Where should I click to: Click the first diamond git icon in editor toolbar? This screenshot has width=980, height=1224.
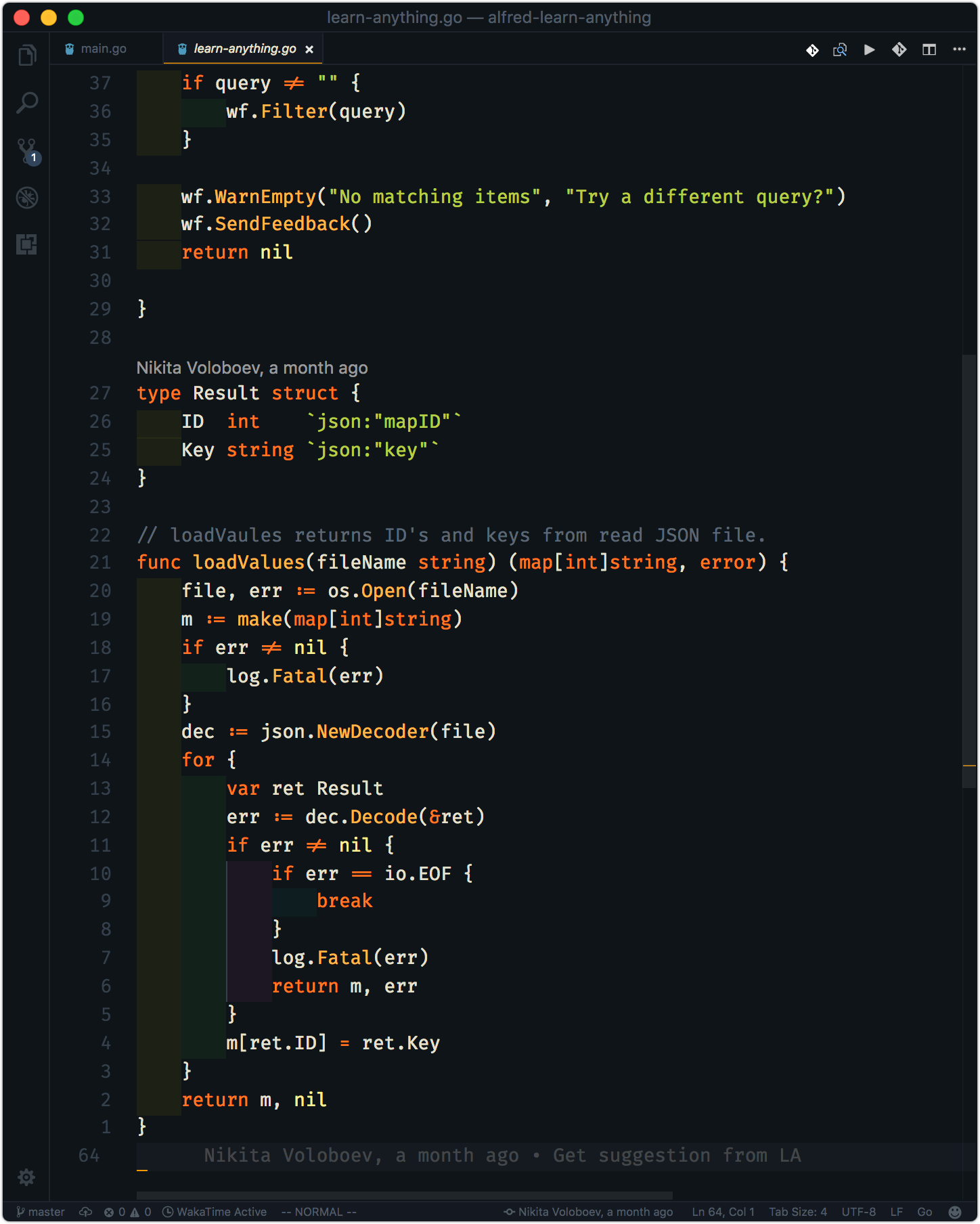click(812, 49)
